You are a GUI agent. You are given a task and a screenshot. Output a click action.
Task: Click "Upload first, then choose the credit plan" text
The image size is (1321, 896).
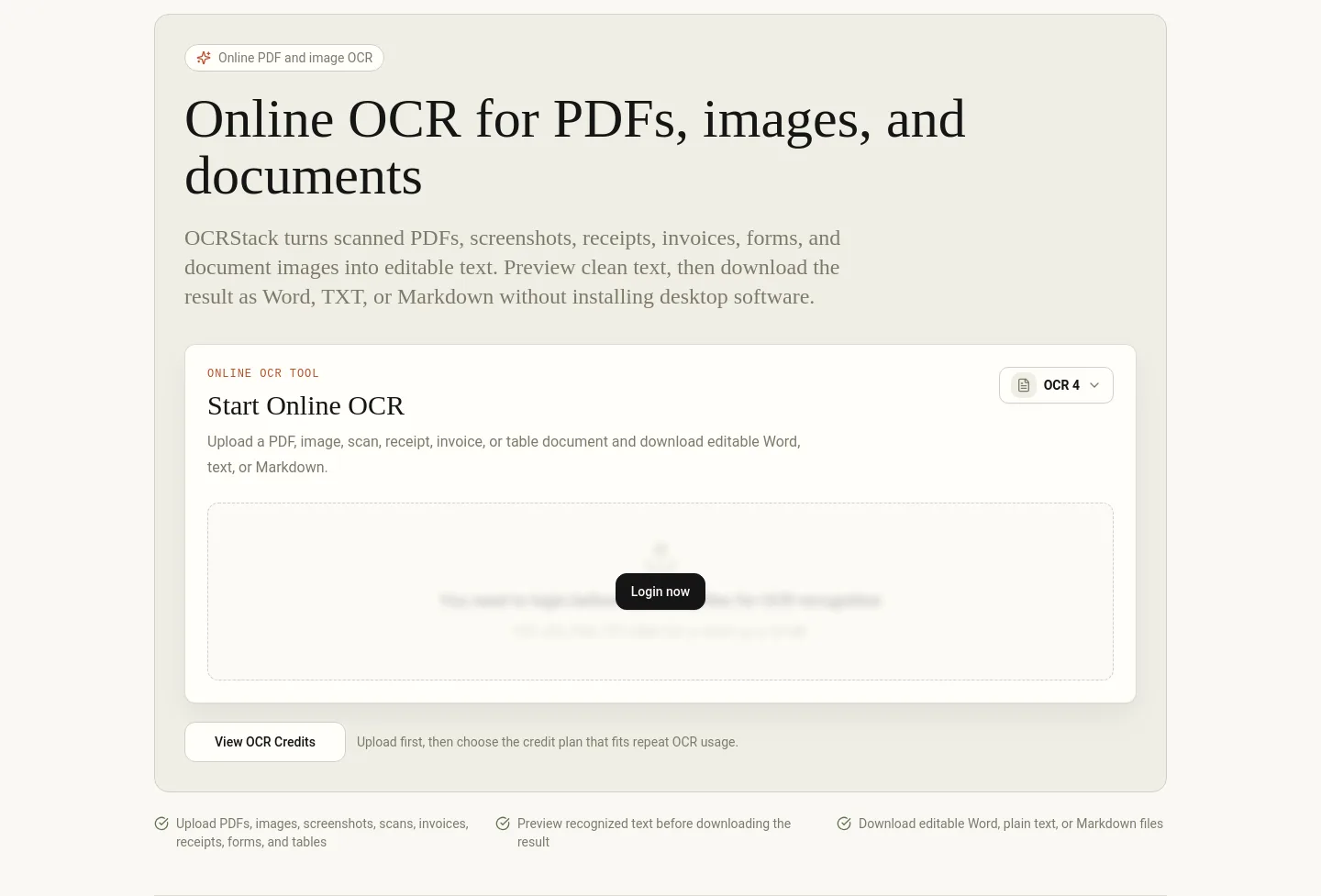coord(548,742)
